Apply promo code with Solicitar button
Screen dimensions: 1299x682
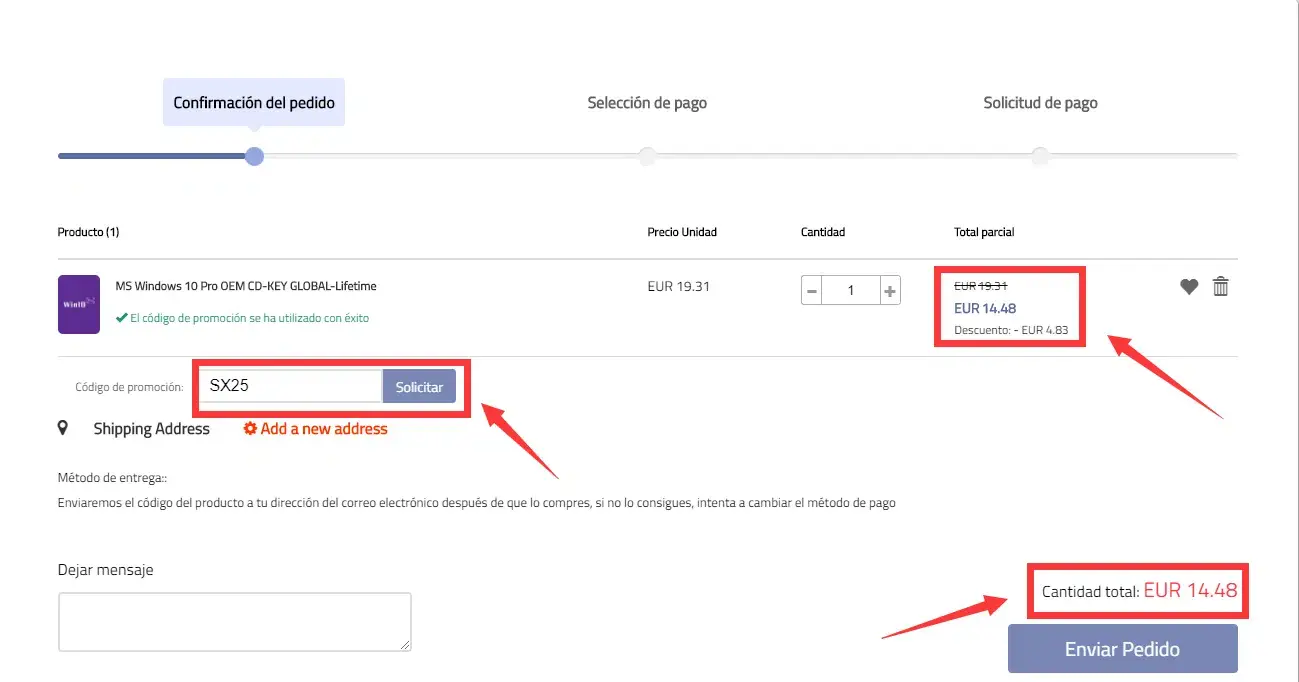419,387
